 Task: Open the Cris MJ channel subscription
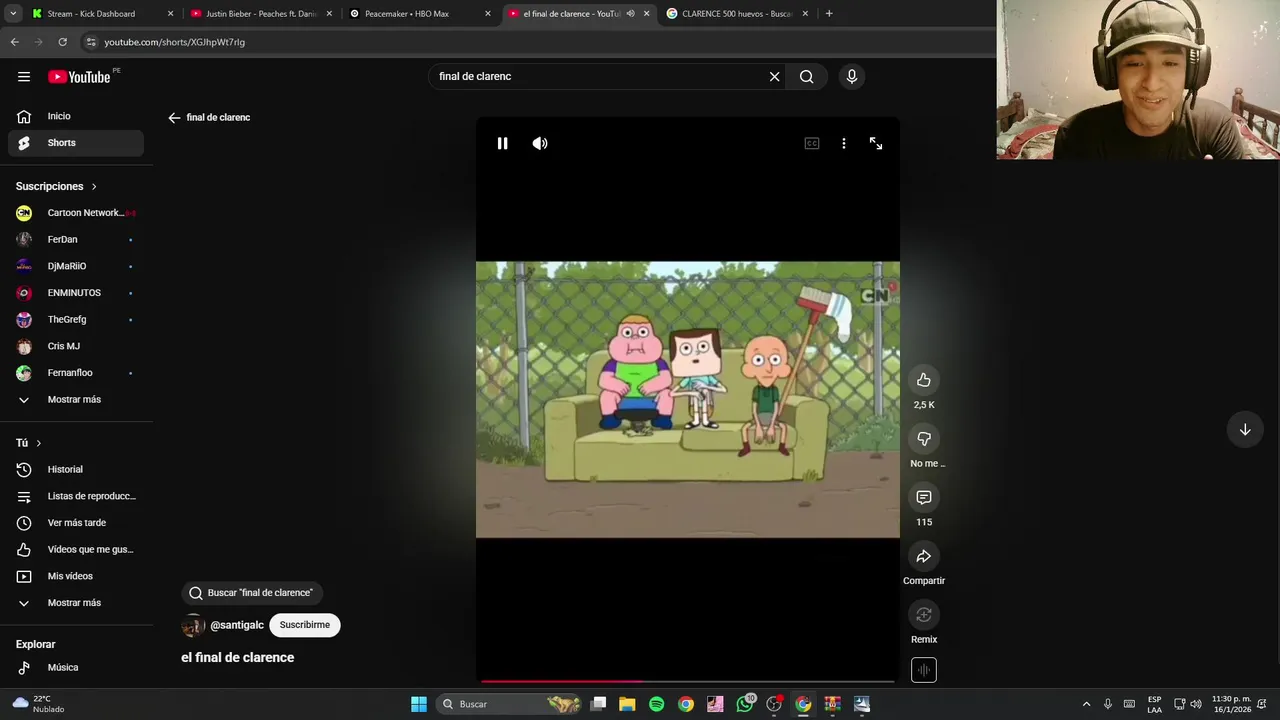click(x=76, y=346)
